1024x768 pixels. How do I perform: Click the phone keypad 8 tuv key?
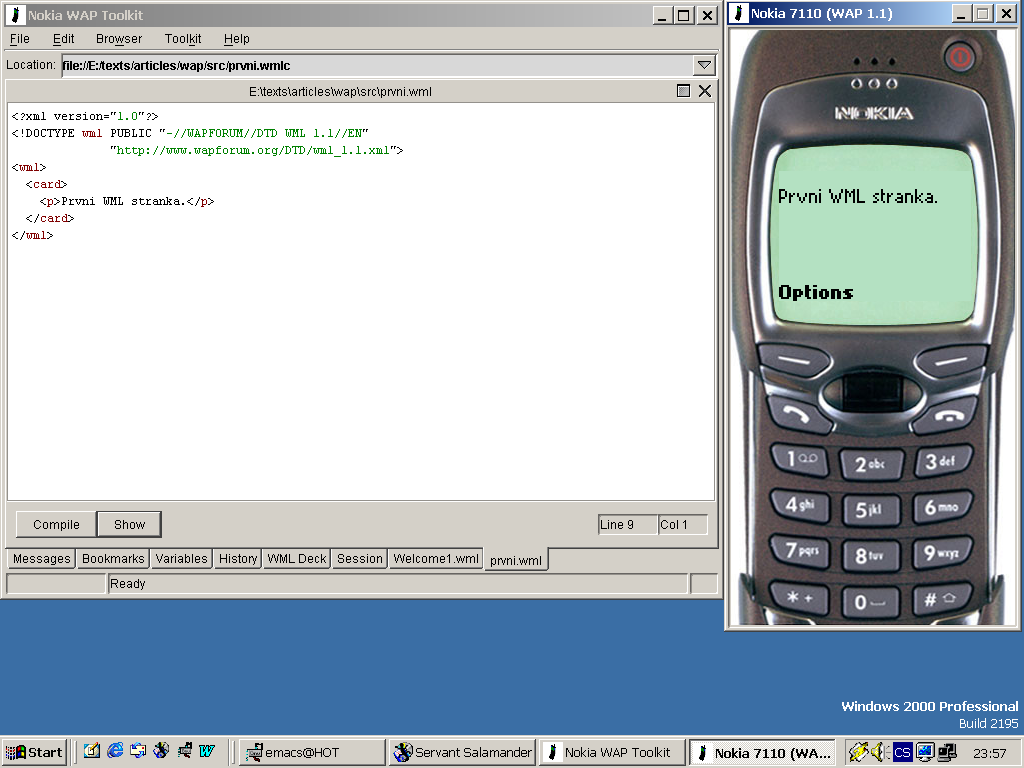pyautogui.click(x=871, y=556)
